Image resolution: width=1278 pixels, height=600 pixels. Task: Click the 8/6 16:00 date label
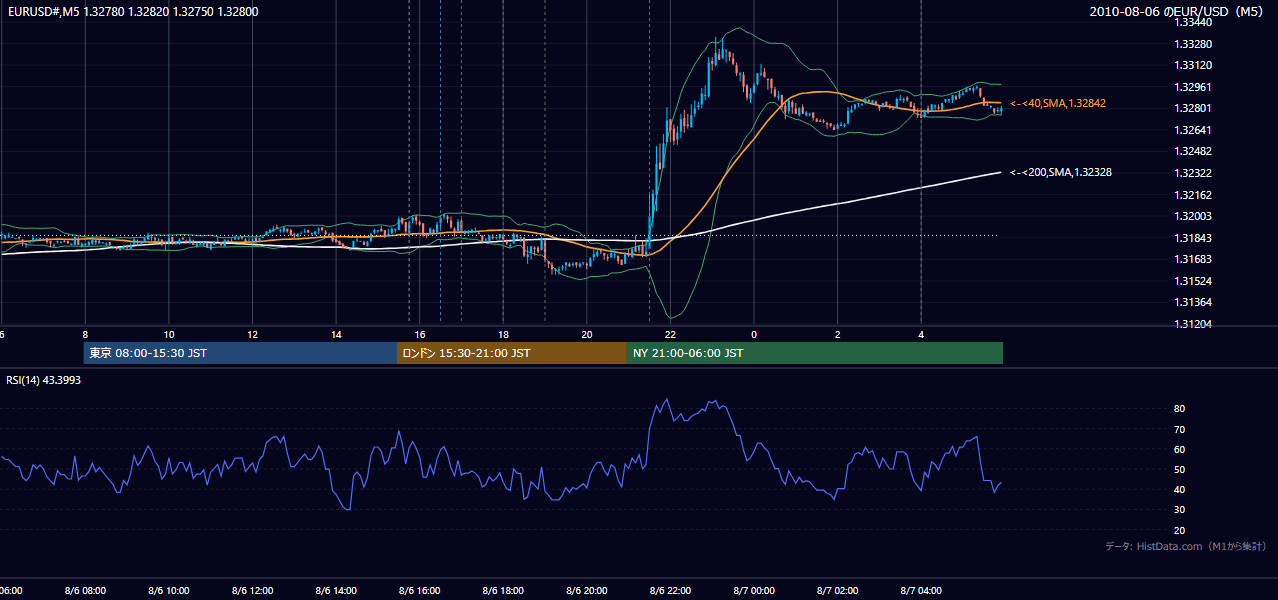point(420,591)
